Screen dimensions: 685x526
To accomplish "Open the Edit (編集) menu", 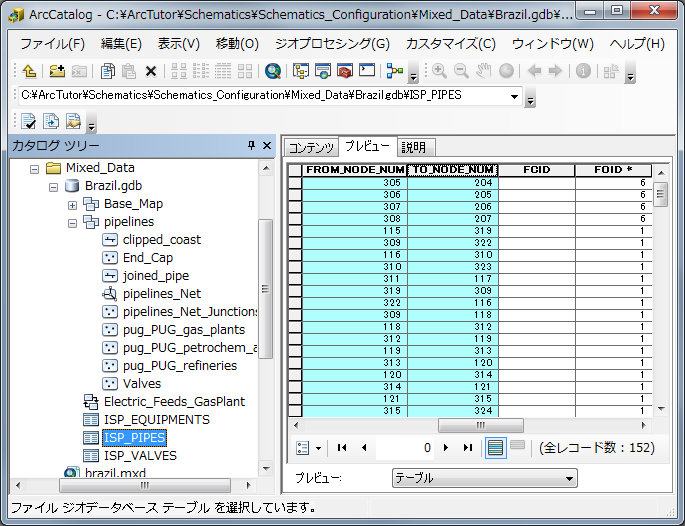I will click(121, 44).
